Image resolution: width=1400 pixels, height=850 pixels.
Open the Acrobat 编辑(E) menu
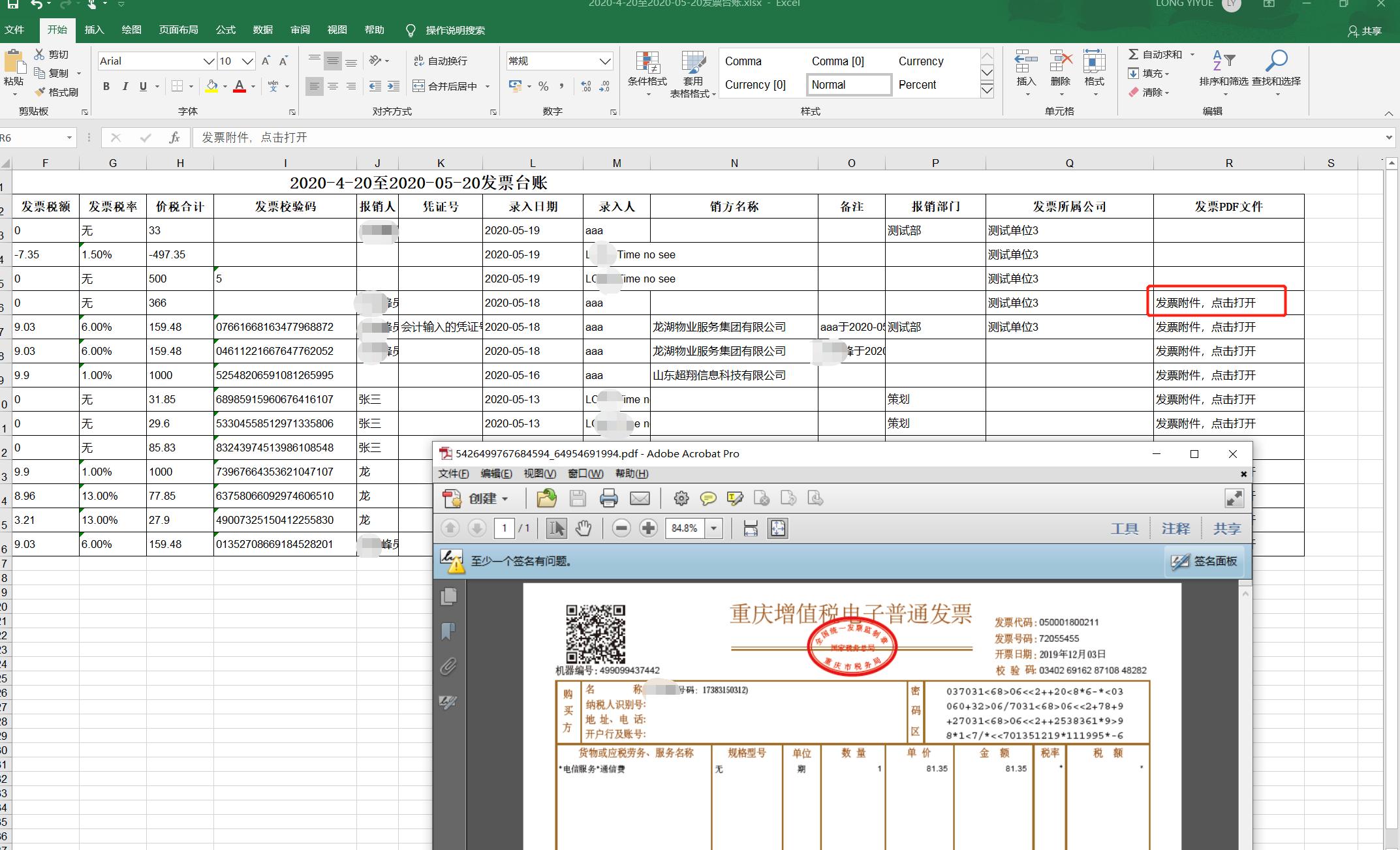496,474
